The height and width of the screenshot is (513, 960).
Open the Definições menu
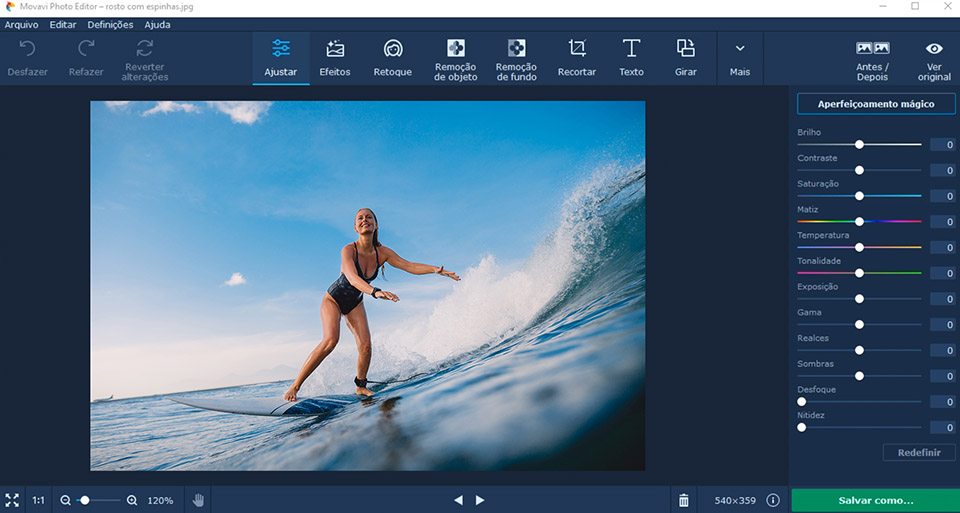(110, 24)
